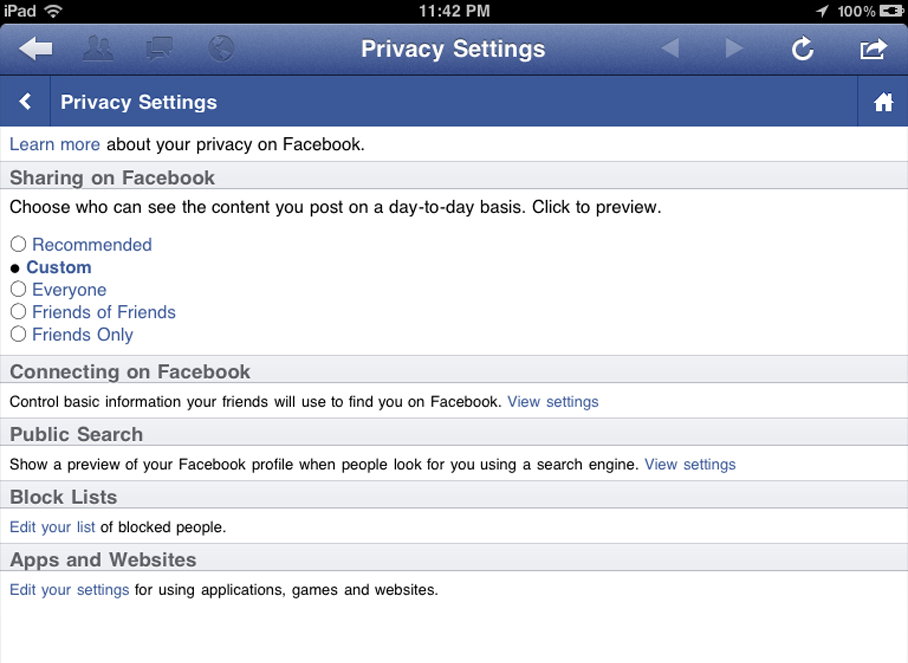Go to Facebook home via house icon
This screenshot has height=663, width=908.
click(883, 102)
